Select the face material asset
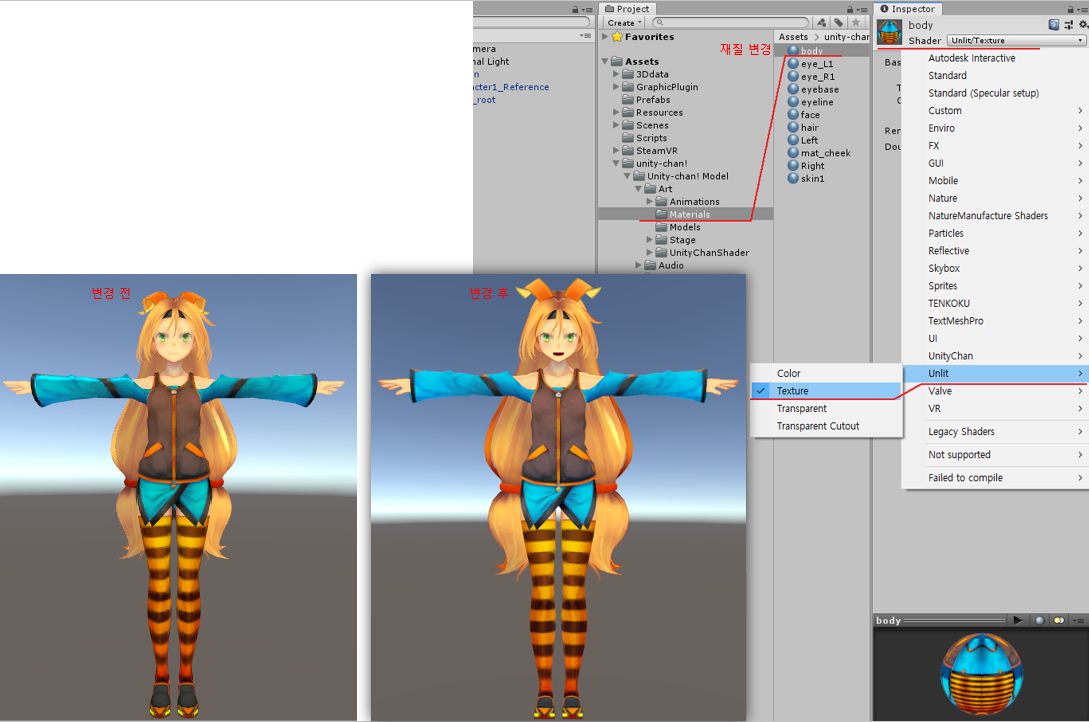This screenshot has height=722, width=1089. 804,115
